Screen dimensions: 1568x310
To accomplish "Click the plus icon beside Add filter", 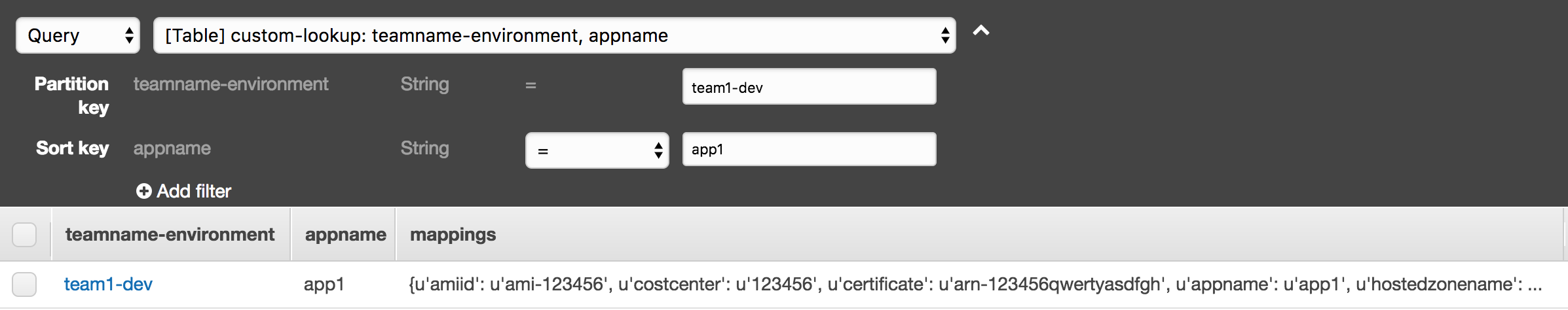I will pyautogui.click(x=143, y=191).
